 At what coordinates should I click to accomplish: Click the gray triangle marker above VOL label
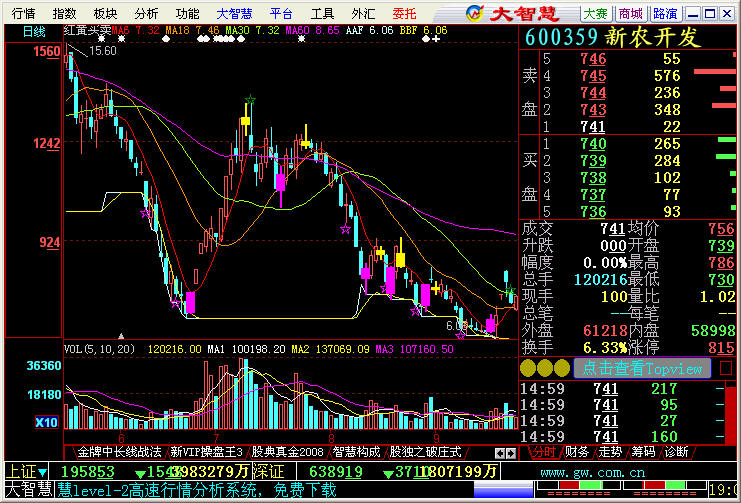point(121,336)
